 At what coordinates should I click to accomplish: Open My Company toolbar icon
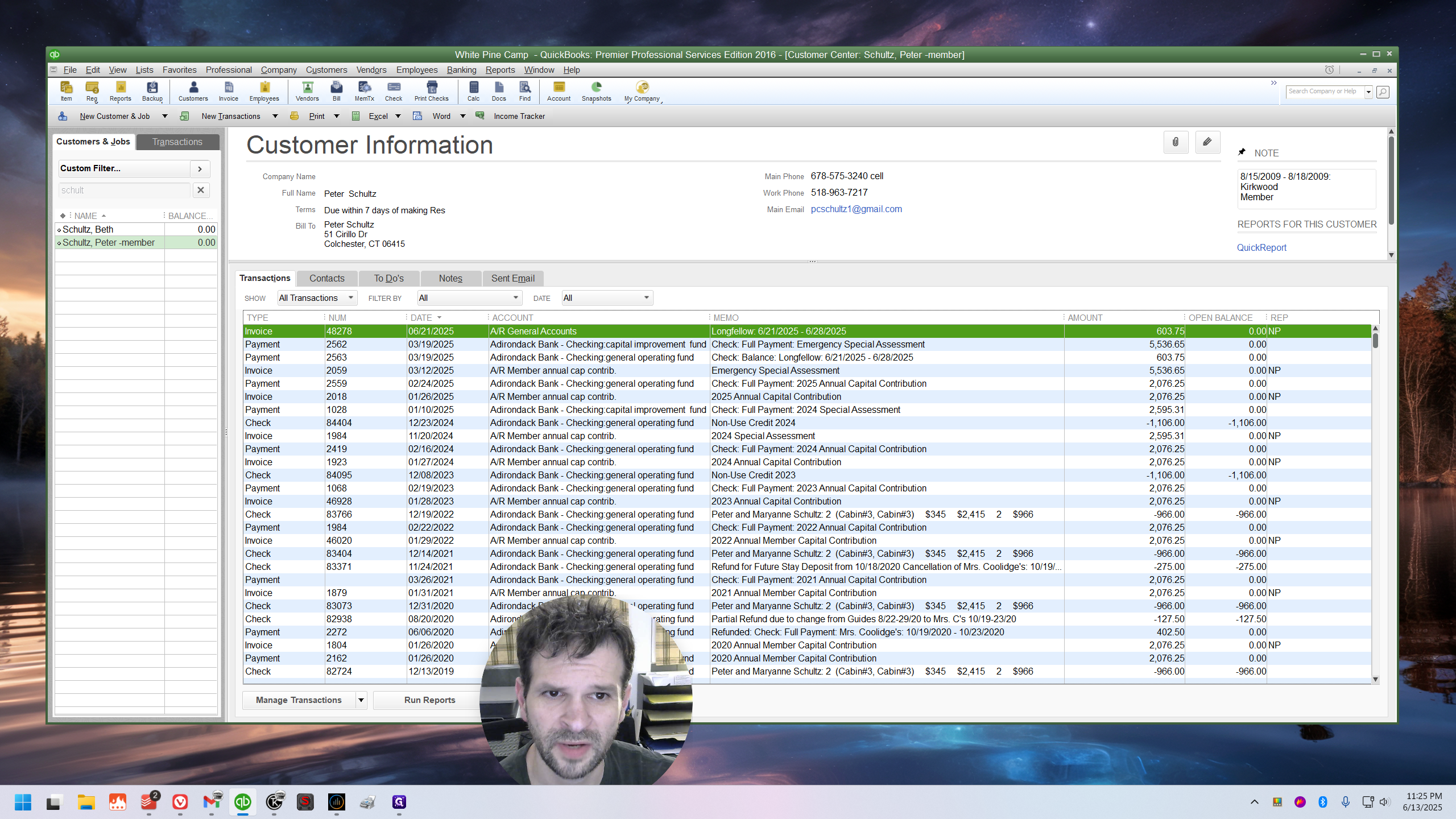[642, 91]
